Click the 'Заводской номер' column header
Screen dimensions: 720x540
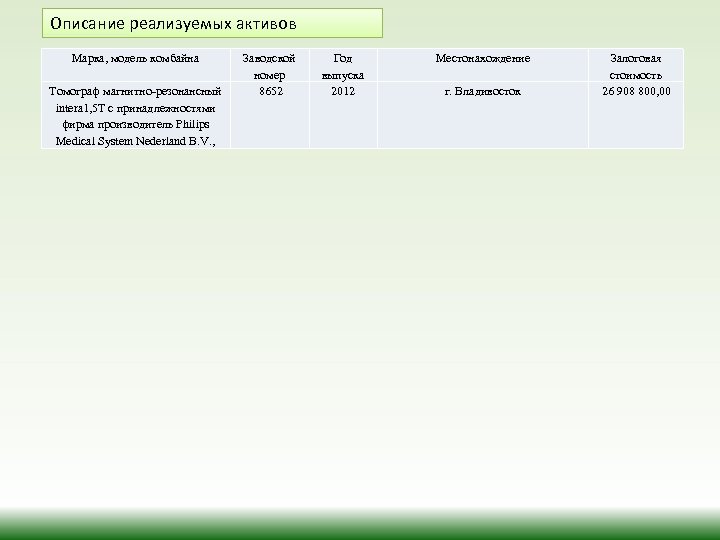tap(269, 67)
